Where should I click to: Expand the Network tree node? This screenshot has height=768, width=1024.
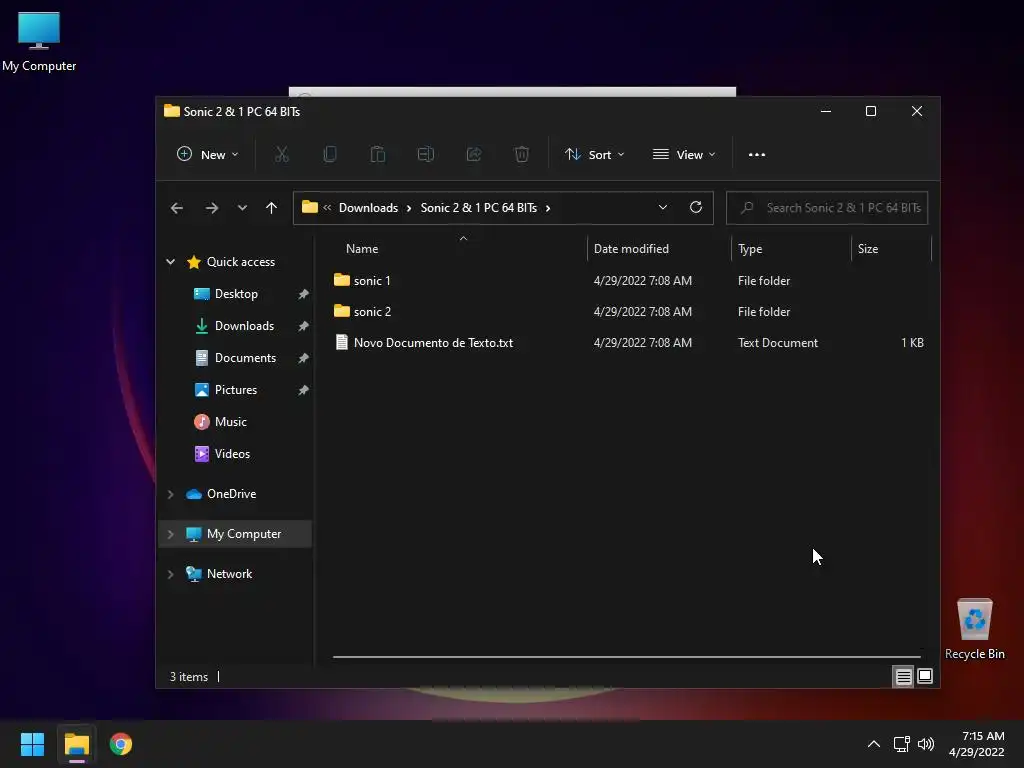pos(170,574)
